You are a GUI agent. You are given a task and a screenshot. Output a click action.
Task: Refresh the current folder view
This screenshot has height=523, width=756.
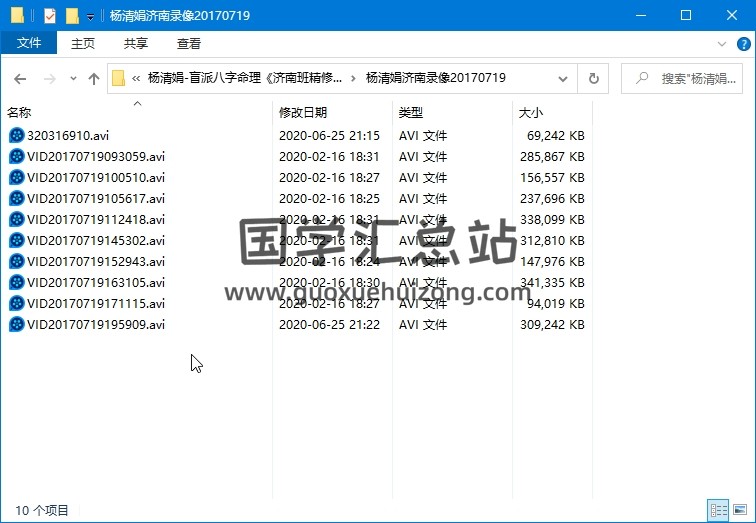coord(594,79)
